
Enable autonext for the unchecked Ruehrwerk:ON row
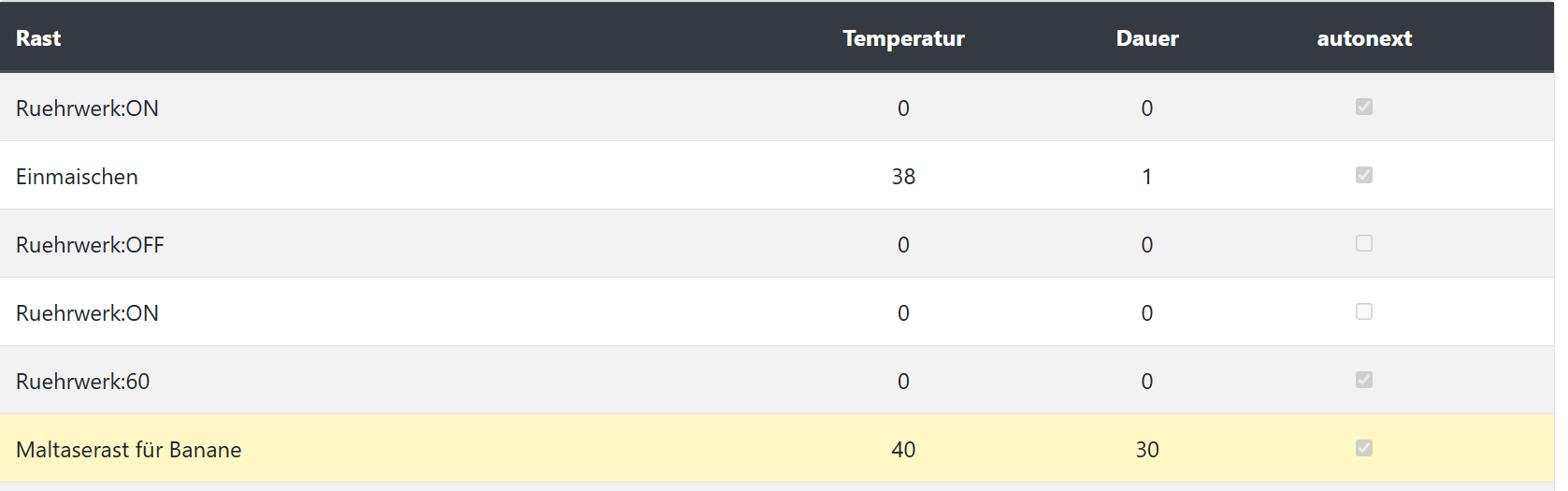click(1363, 311)
